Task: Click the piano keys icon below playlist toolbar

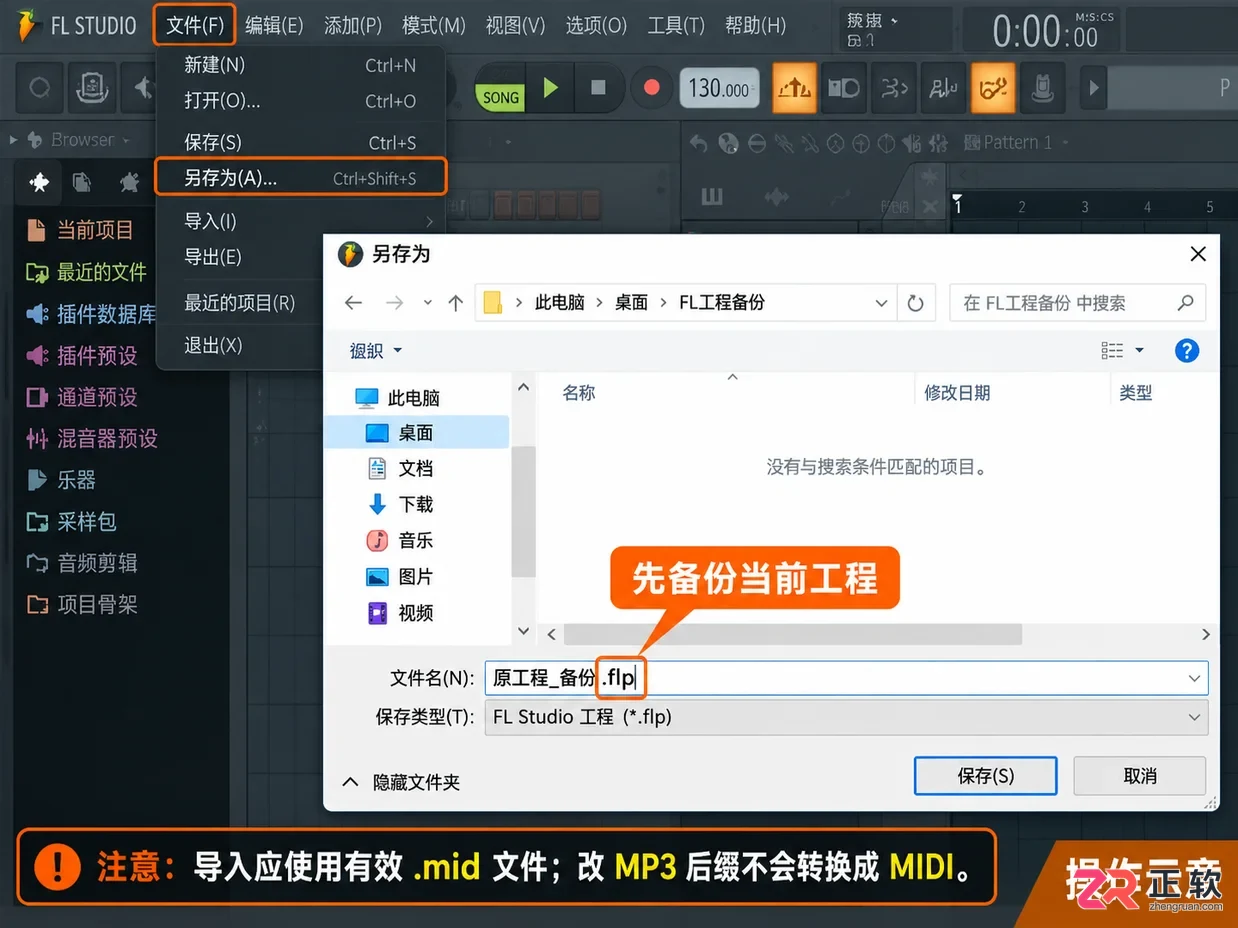Action: pyautogui.click(x=712, y=196)
